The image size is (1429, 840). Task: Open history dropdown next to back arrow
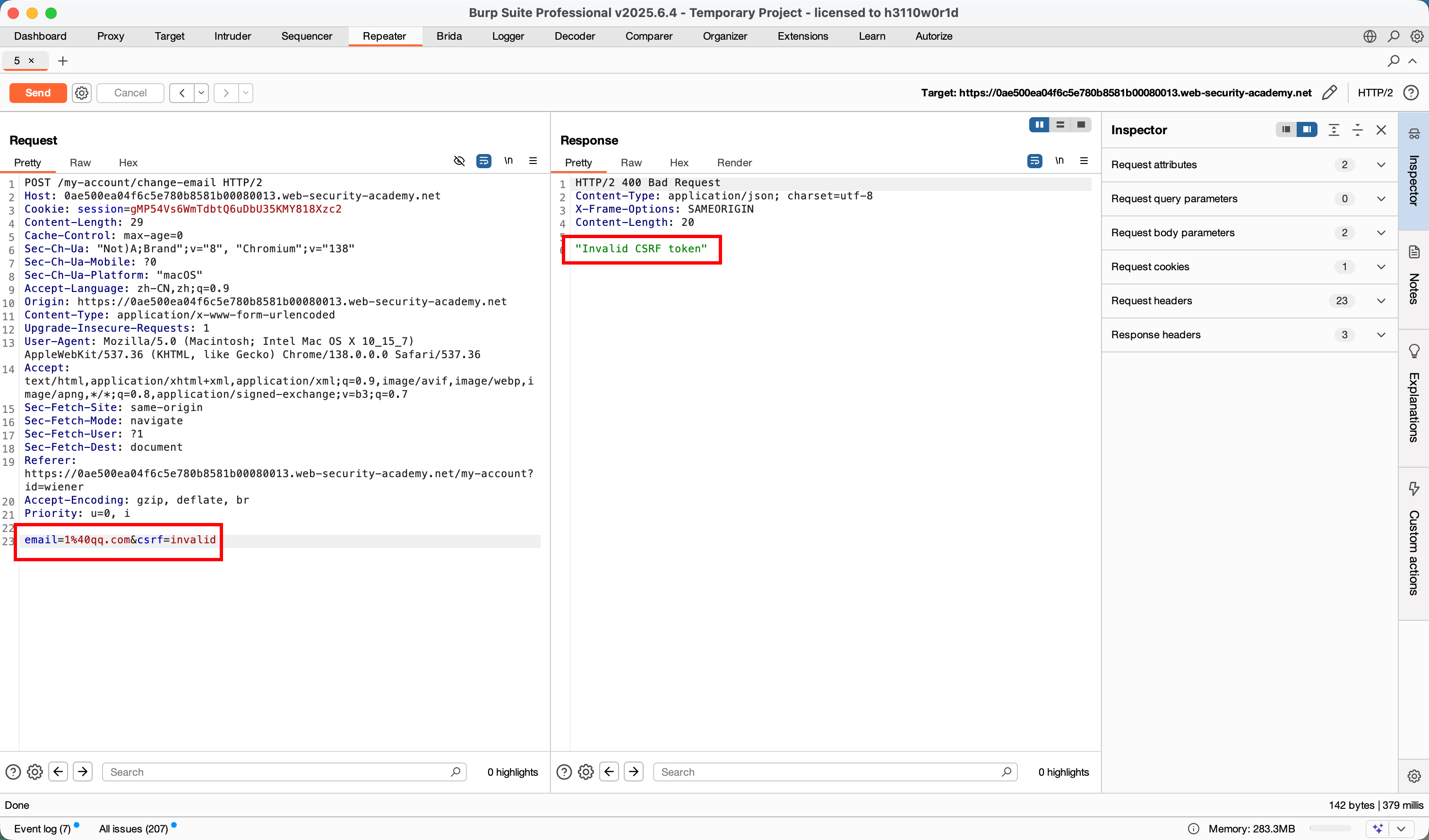pyautogui.click(x=201, y=93)
